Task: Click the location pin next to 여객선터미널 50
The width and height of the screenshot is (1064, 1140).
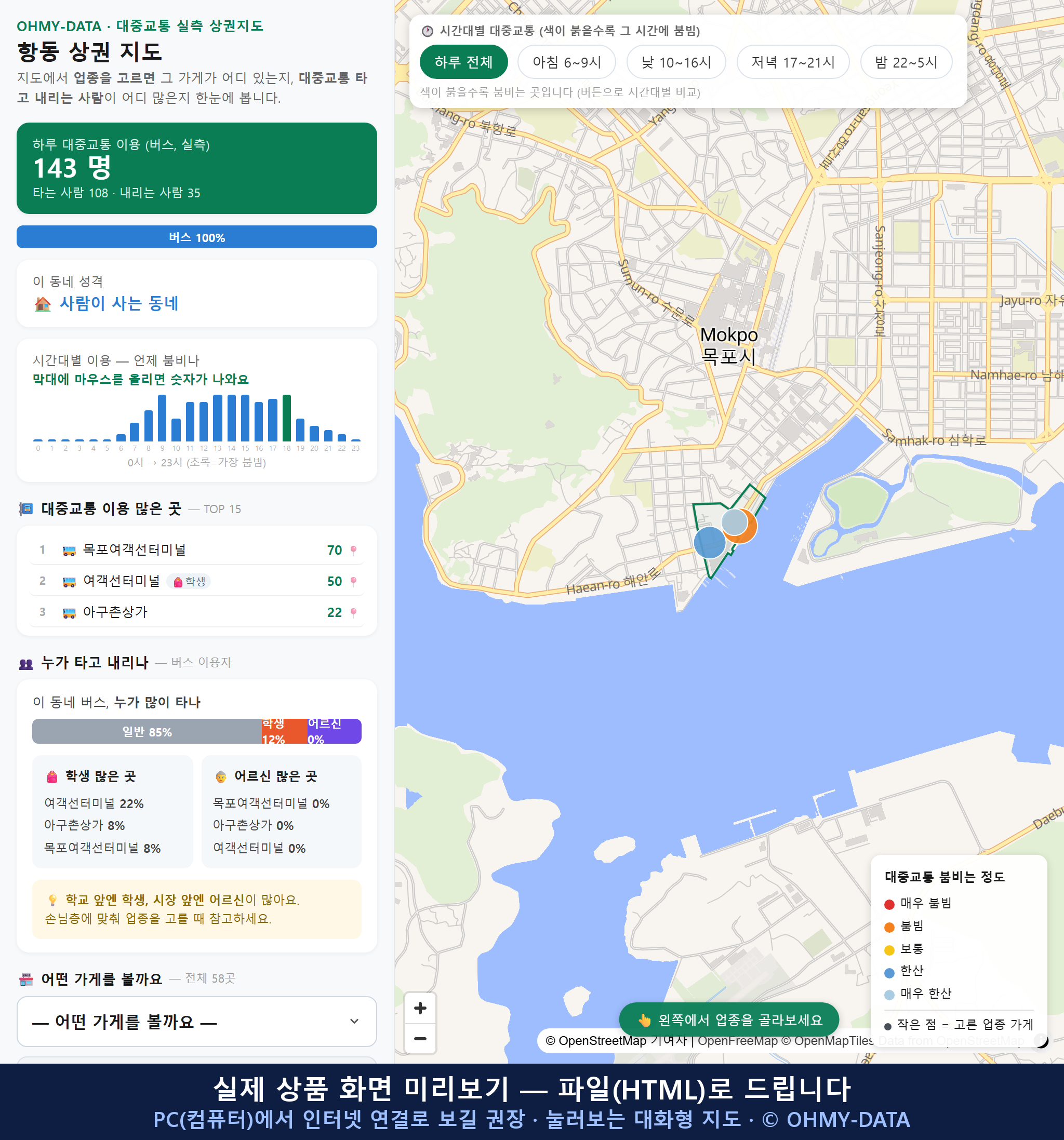Action: (x=353, y=582)
